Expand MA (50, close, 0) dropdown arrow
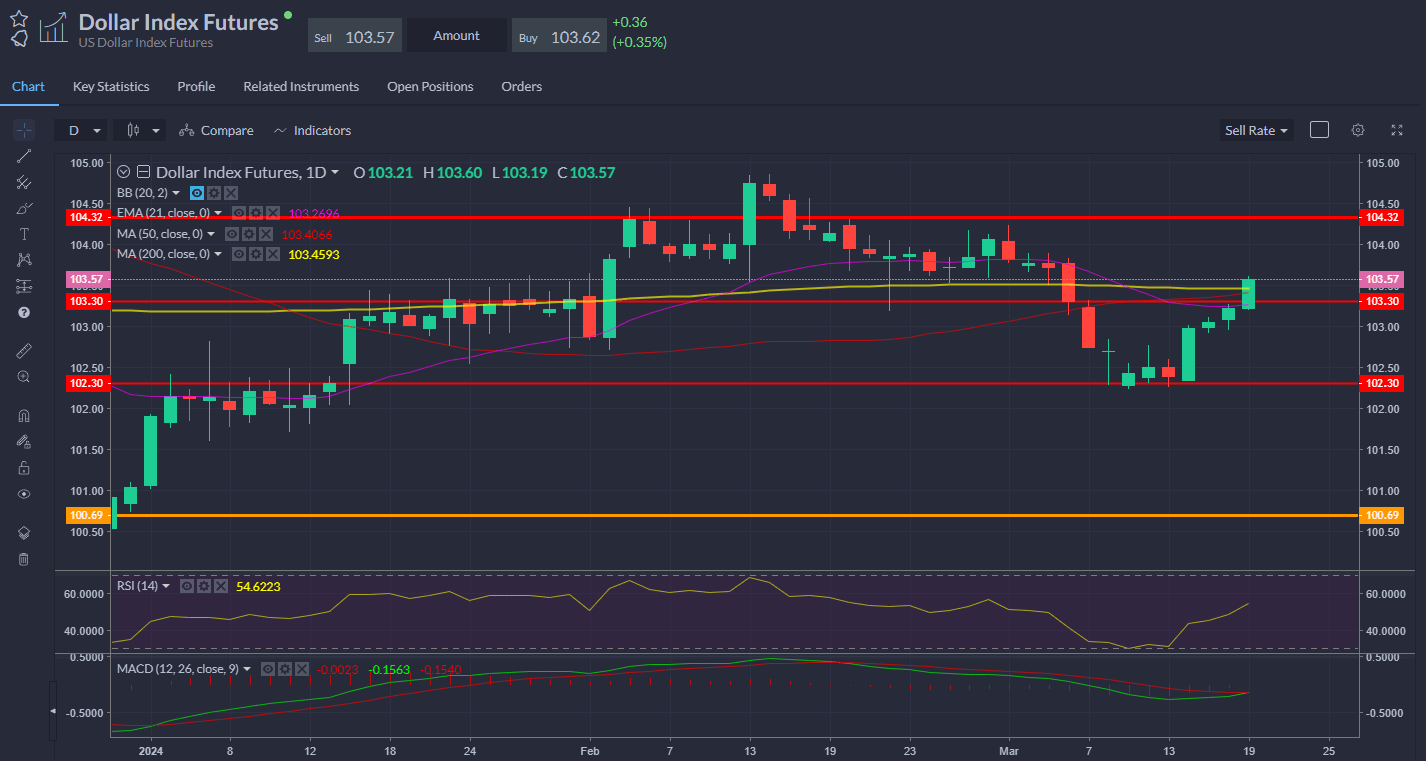 click(211, 234)
